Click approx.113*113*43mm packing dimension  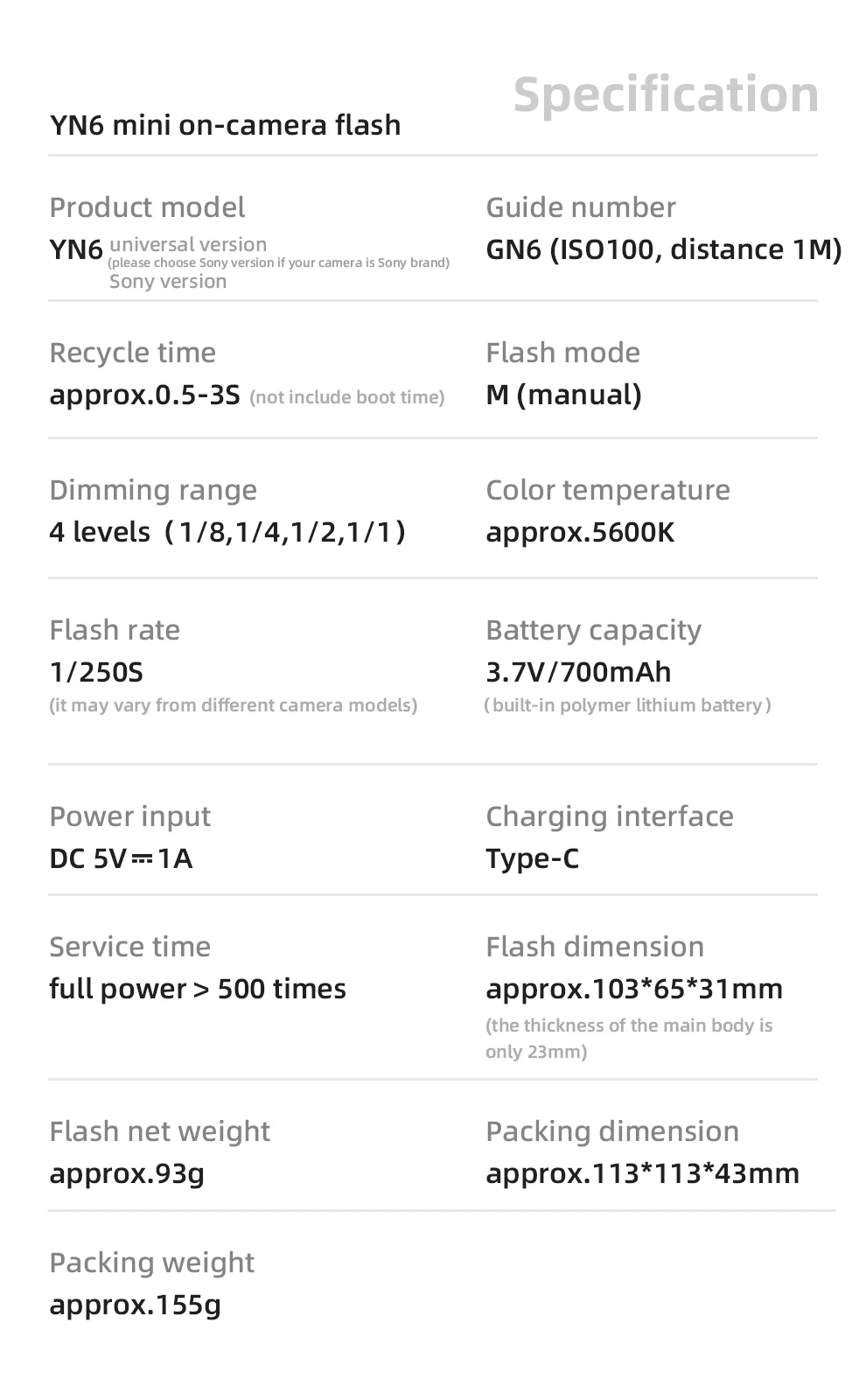(642, 1173)
